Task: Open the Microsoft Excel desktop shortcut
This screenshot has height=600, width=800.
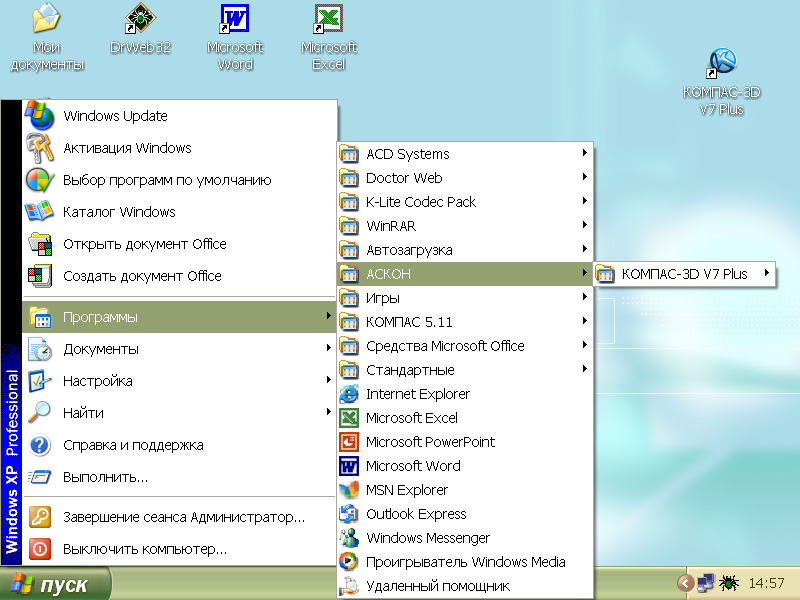Action: click(329, 37)
